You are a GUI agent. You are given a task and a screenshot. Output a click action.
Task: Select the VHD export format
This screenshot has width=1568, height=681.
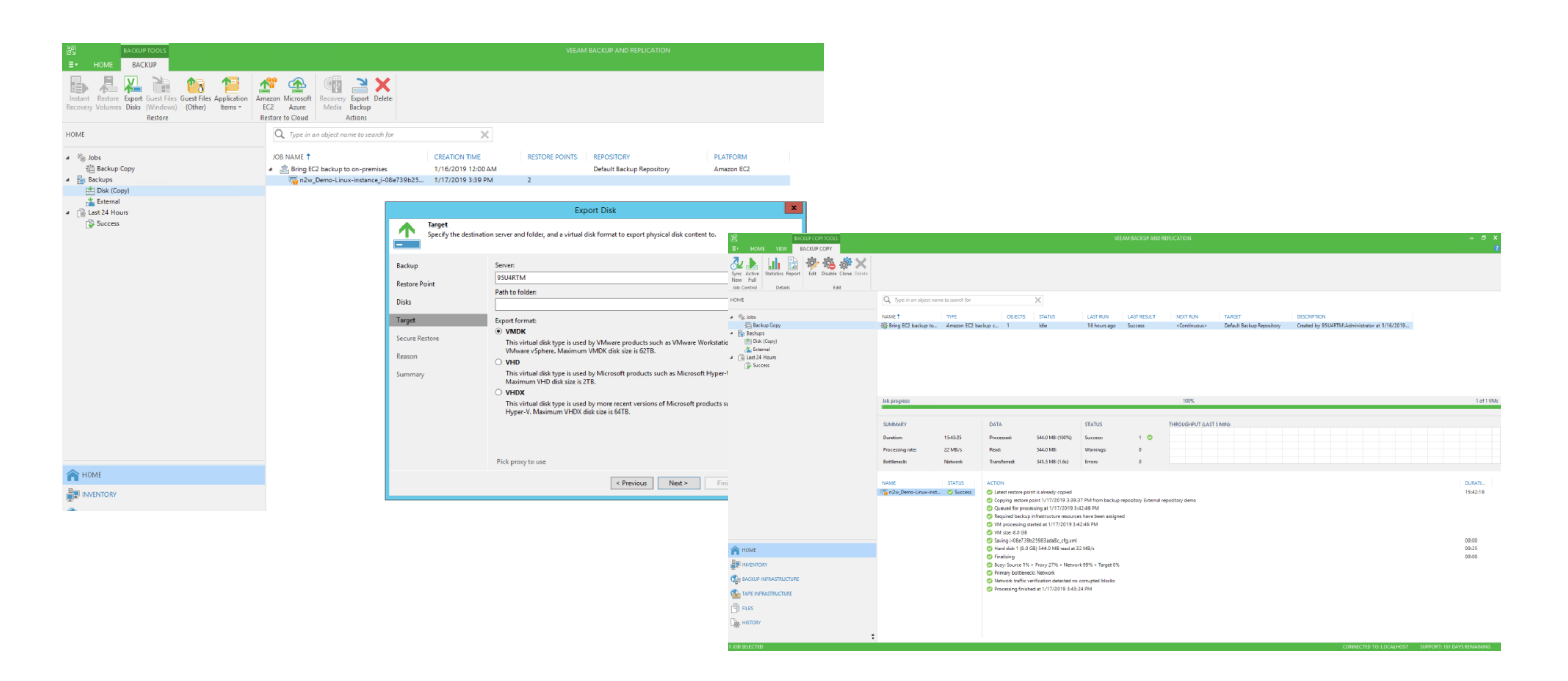(x=498, y=362)
